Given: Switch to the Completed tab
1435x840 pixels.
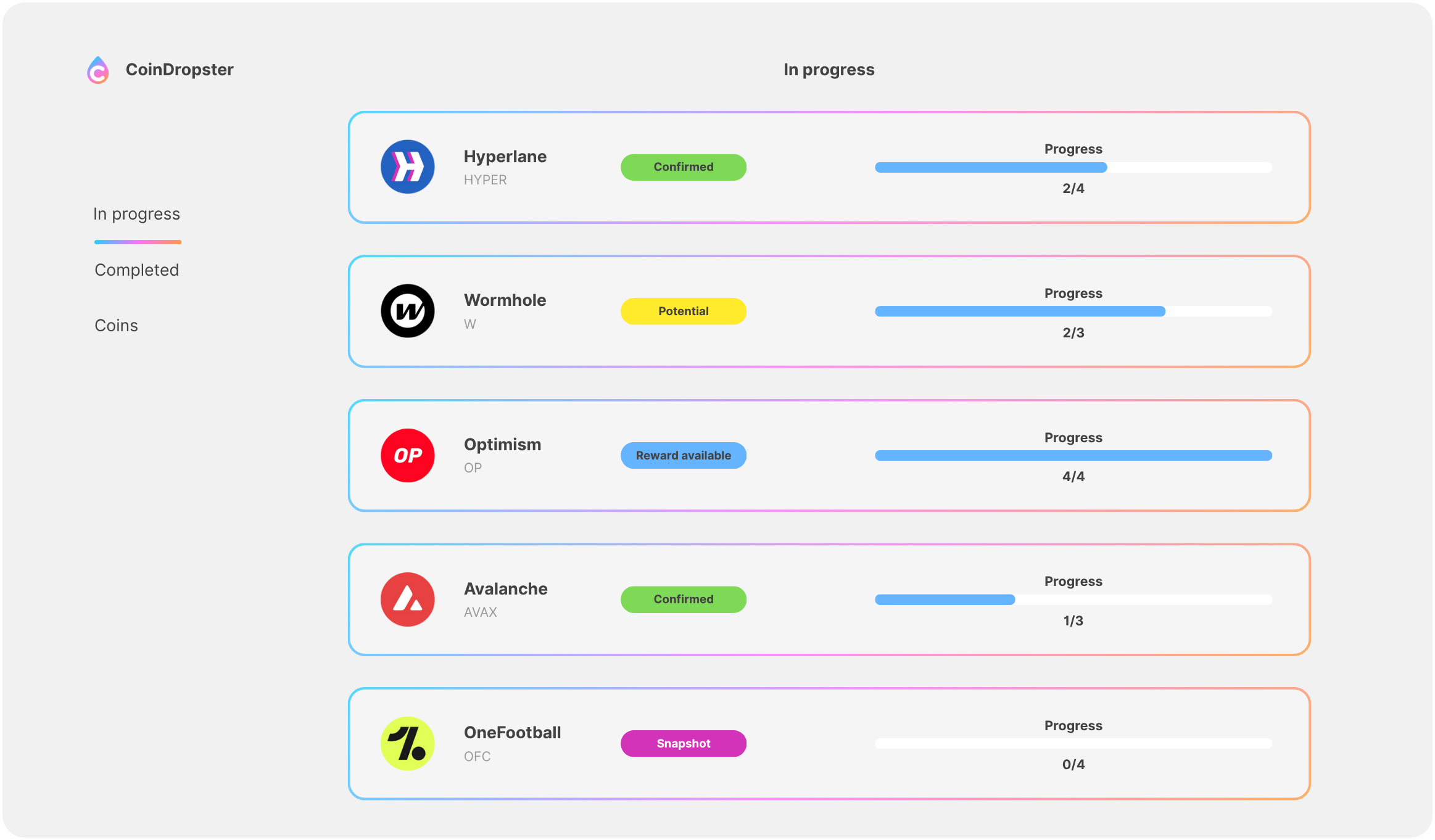Looking at the screenshot, I should click(136, 270).
